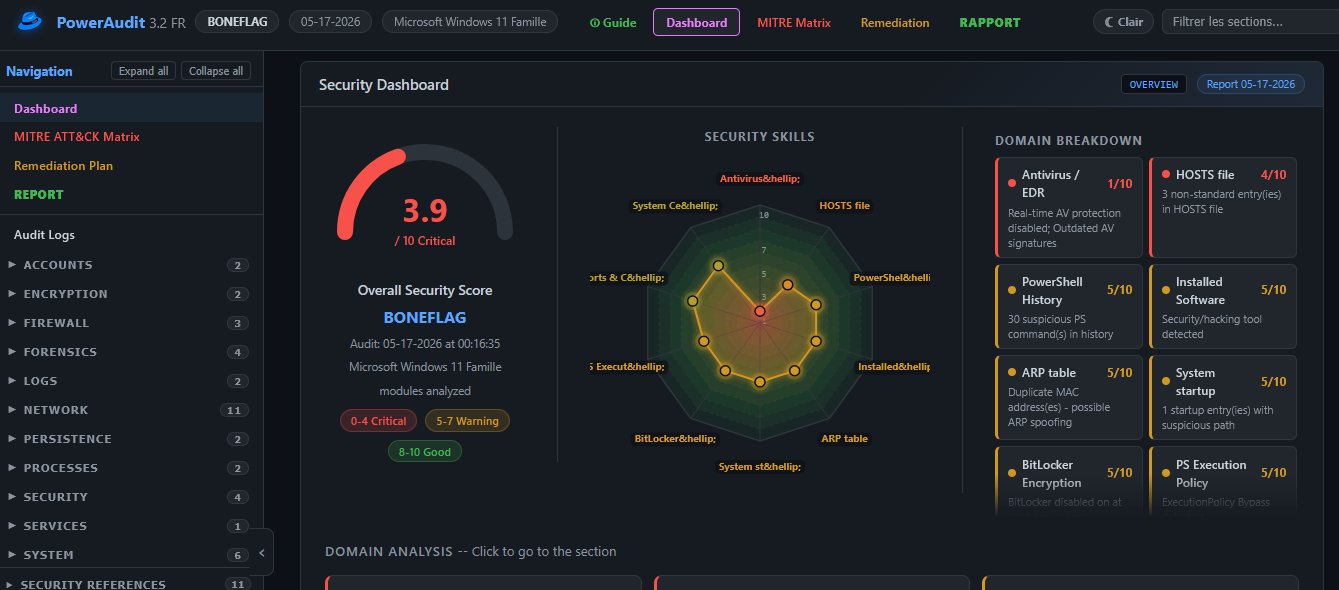Open the PS Execution Policy domain card
Screen dimensions: 1339x590
(1223, 481)
